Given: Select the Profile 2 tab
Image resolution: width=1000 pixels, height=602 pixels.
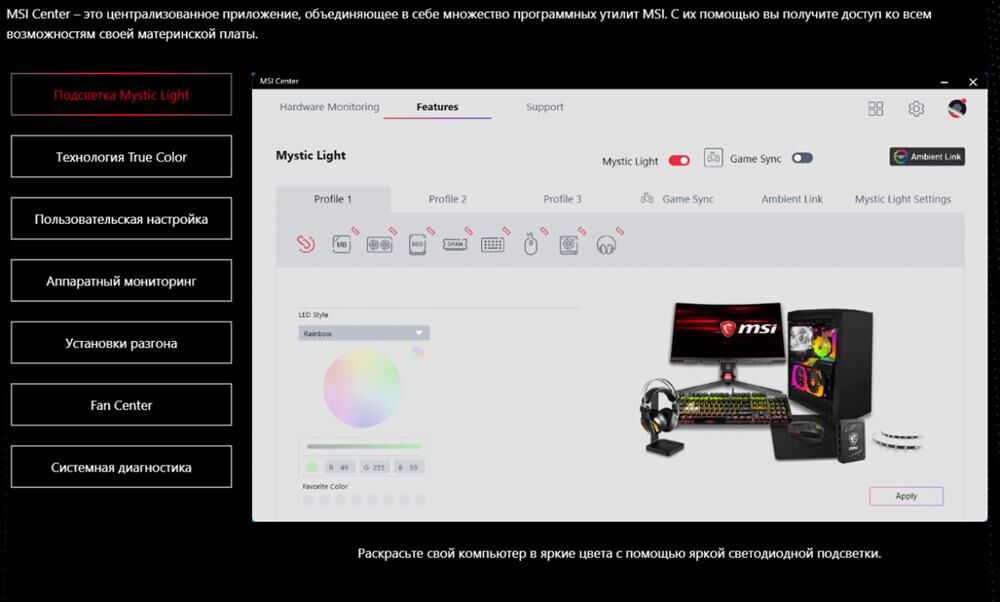Looking at the screenshot, I should [448, 199].
